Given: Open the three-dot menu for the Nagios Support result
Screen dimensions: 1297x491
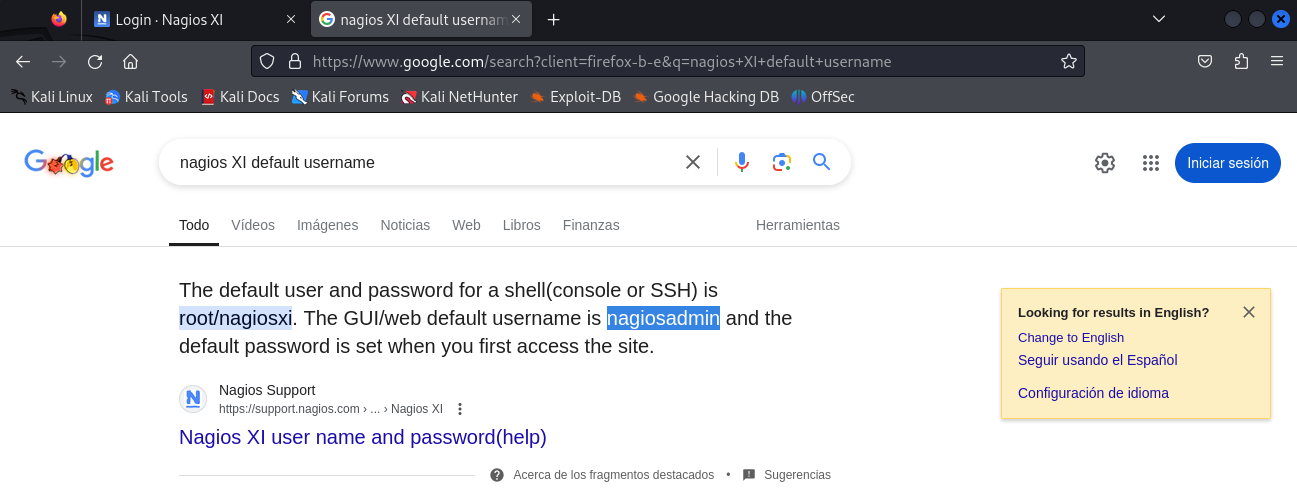Looking at the screenshot, I should point(460,409).
